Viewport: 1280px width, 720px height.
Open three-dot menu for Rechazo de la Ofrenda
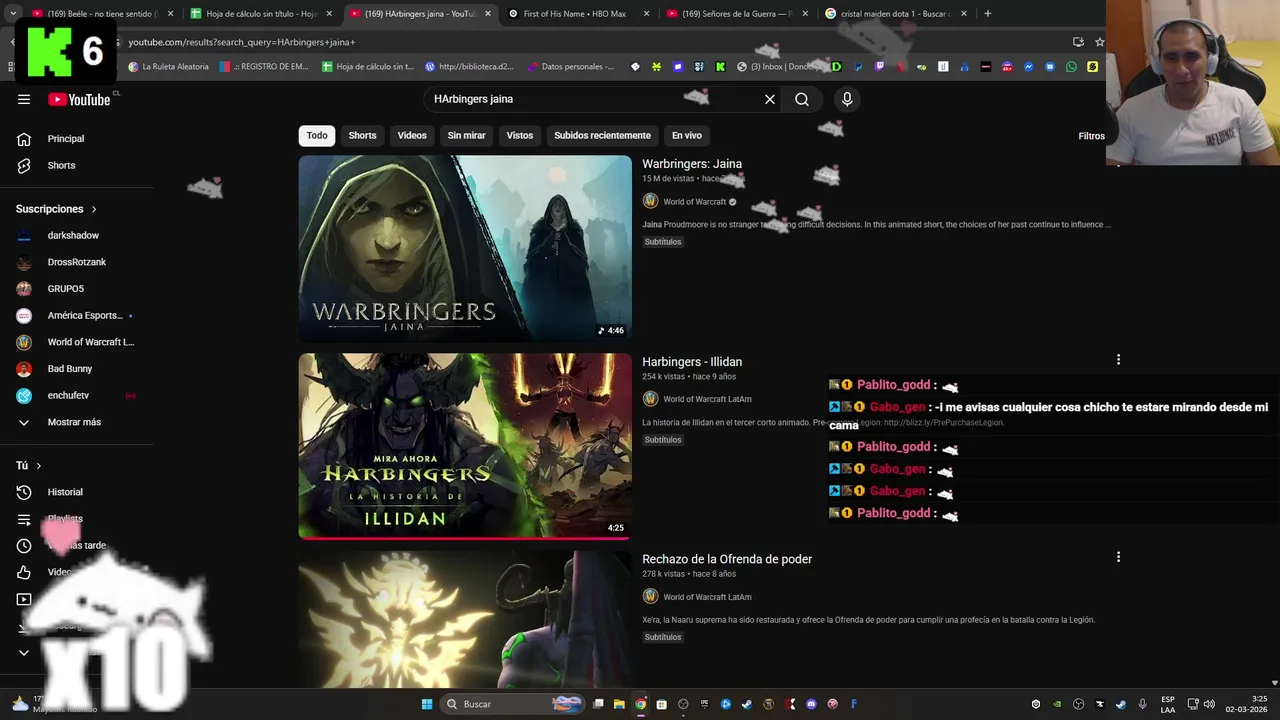pyautogui.click(x=1118, y=557)
